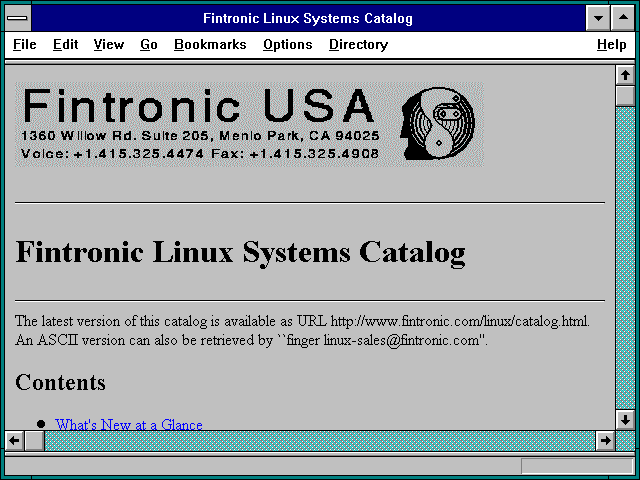Open the Directory menu
The height and width of the screenshot is (480, 640).
358,44
